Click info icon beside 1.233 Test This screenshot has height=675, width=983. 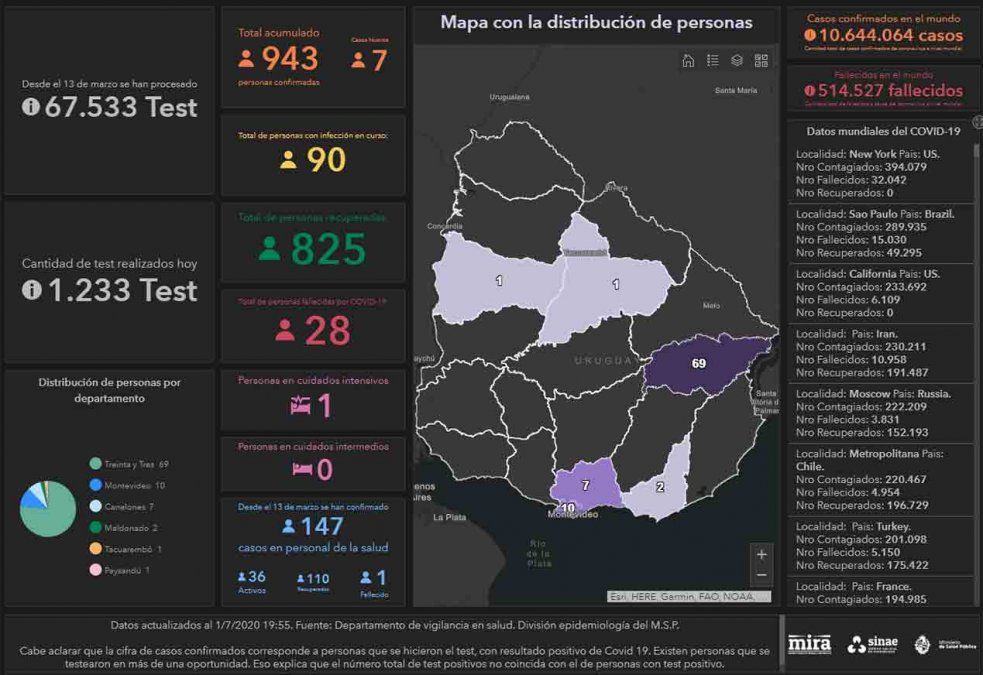click(31, 290)
